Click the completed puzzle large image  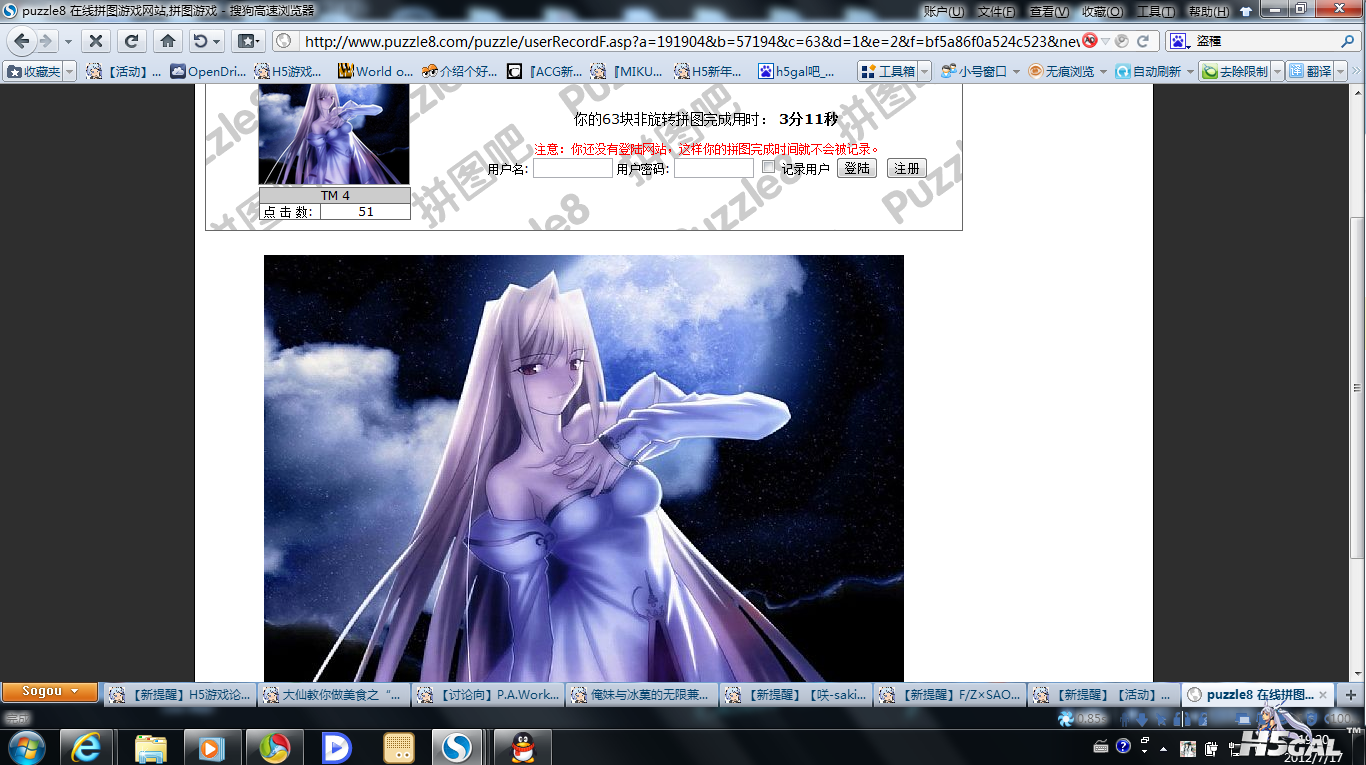point(584,468)
